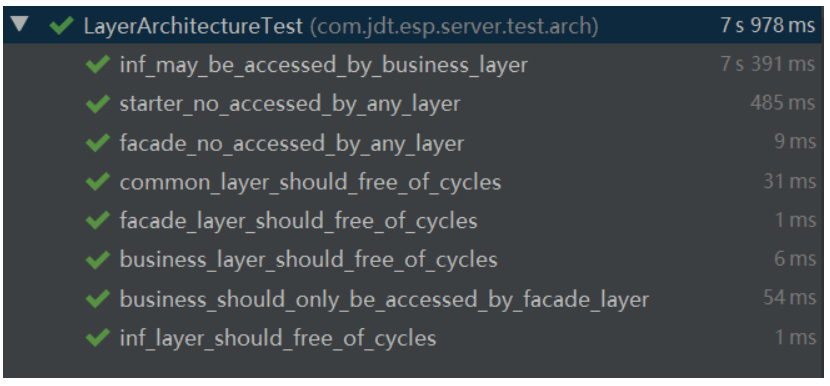Click green checkmark beside LayerArchitectureTest
This screenshot has height=386, width=830.
click(61, 25)
